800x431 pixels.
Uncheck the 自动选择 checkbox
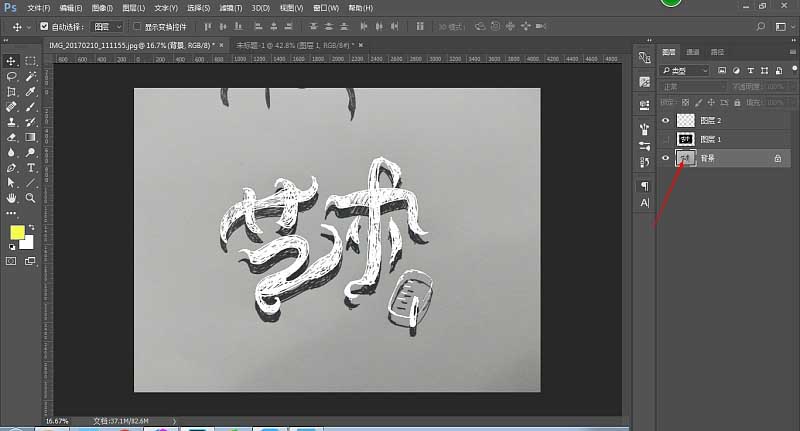[x=44, y=26]
